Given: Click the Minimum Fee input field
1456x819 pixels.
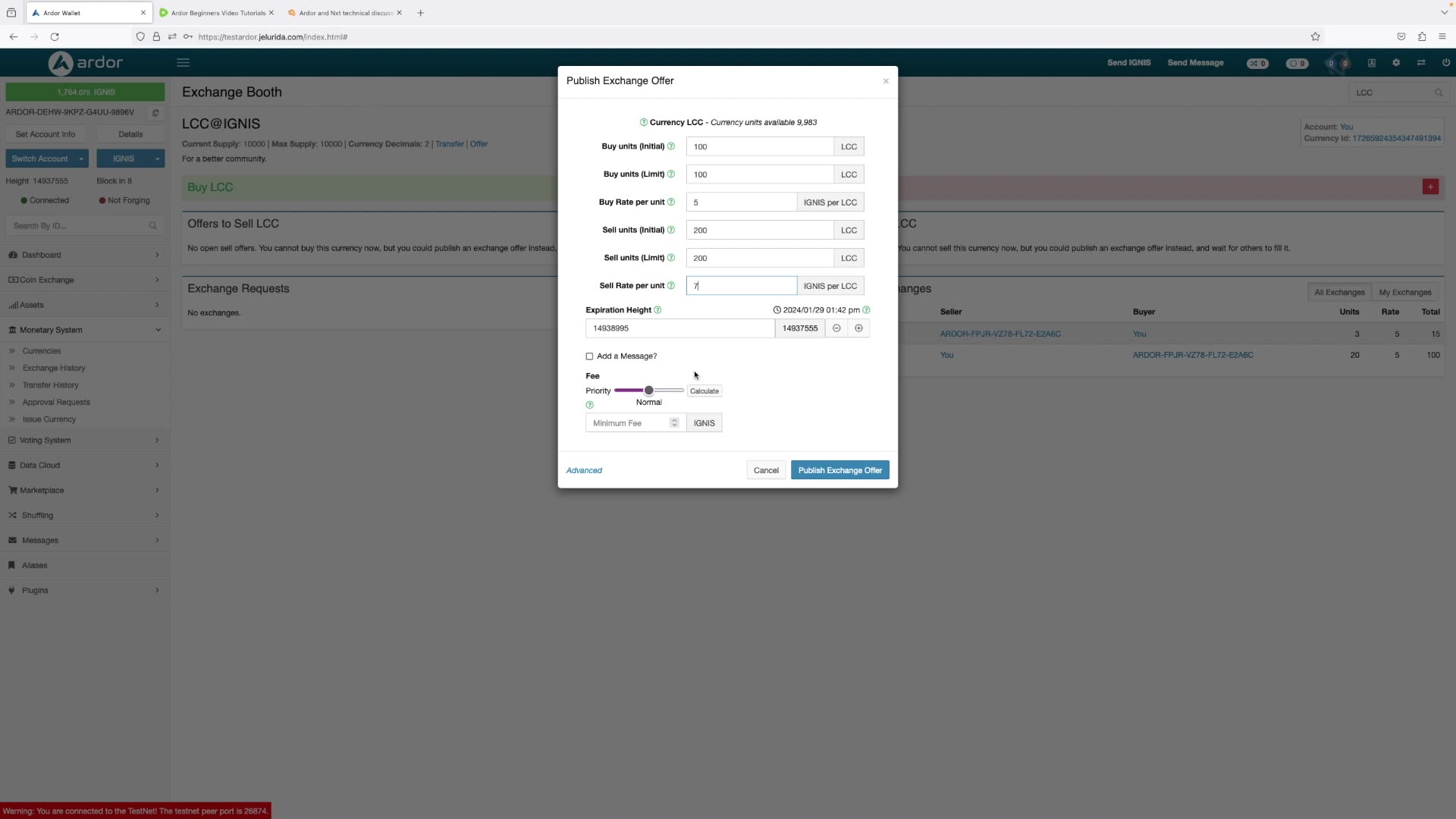Looking at the screenshot, I should click(x=628, y=422).
